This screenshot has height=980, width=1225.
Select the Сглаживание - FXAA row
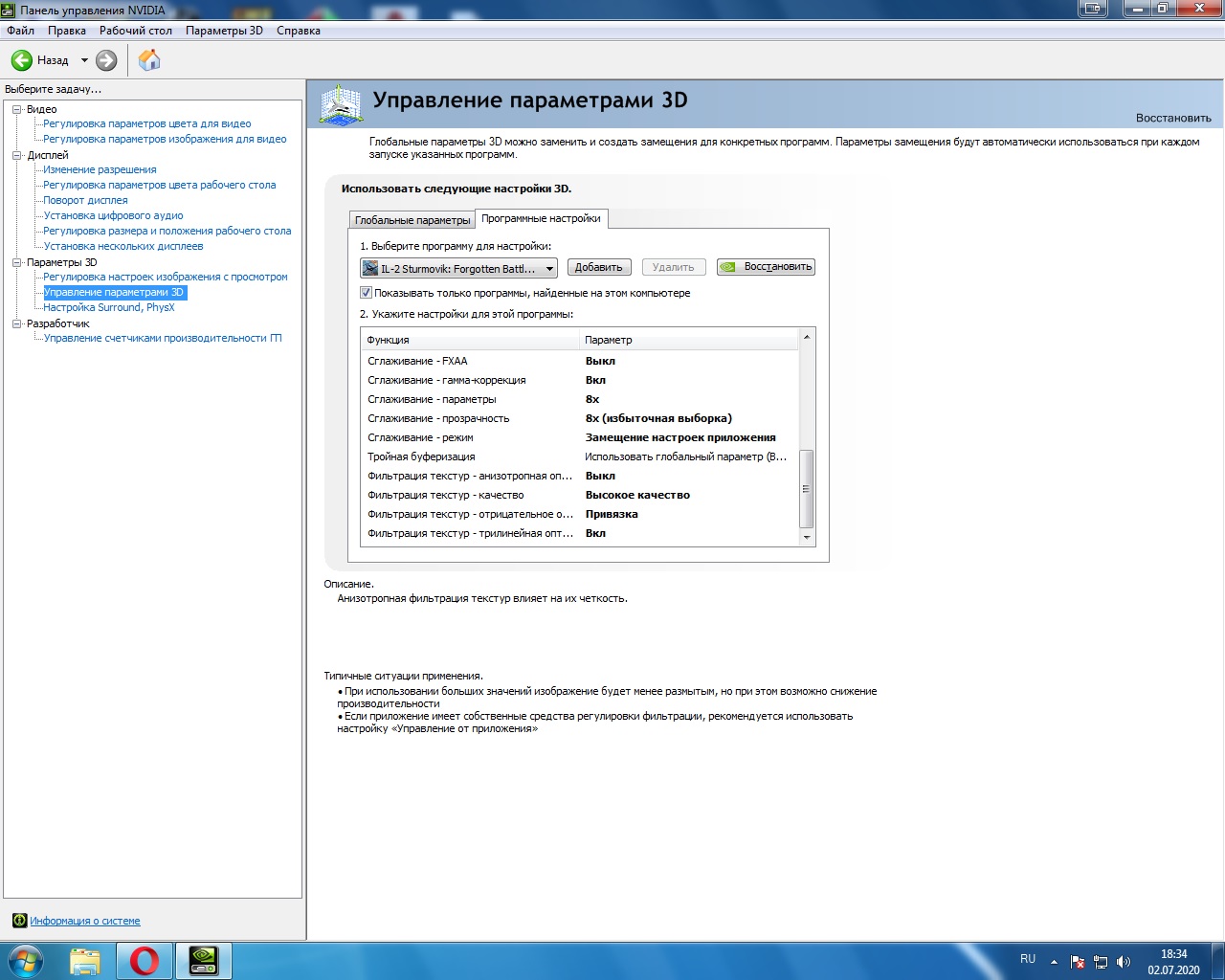tap(579, 361)
